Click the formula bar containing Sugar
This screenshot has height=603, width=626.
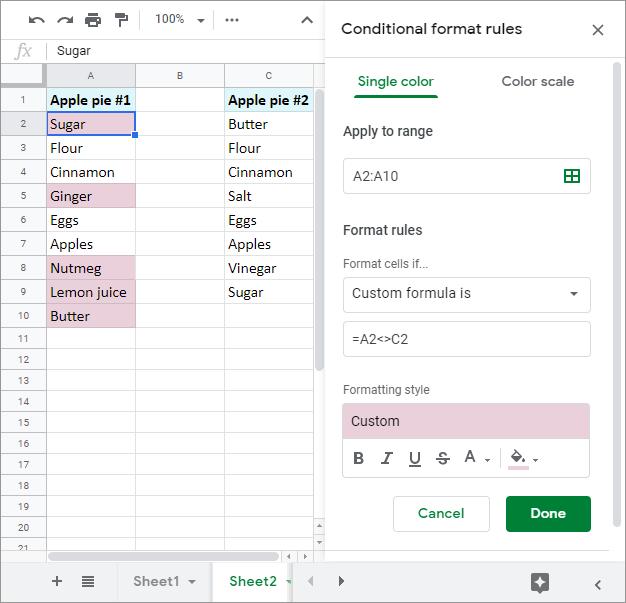point(186,51)
